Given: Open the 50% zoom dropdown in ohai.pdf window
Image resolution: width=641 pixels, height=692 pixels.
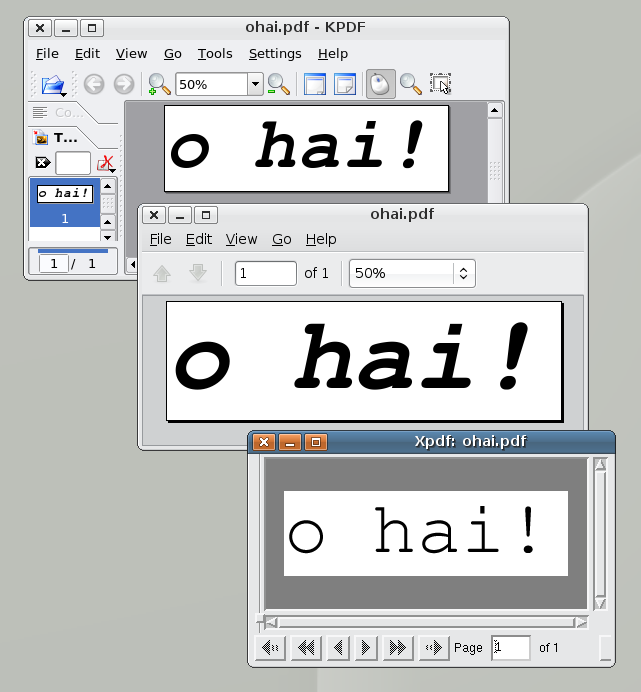Looking at the screenshot, I should tap(462, 273).
